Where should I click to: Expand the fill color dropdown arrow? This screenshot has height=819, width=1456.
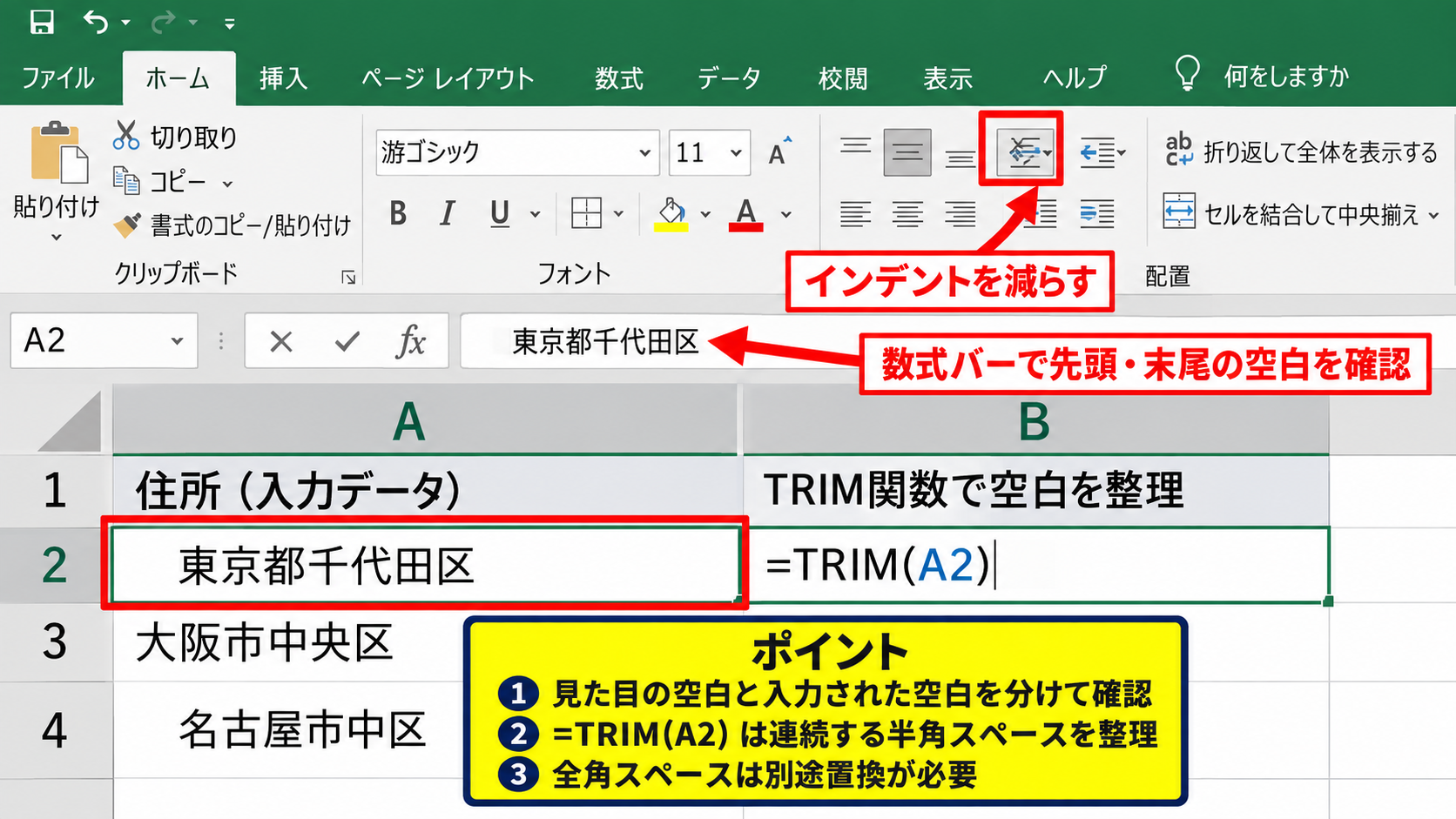(x=705, y=214)
